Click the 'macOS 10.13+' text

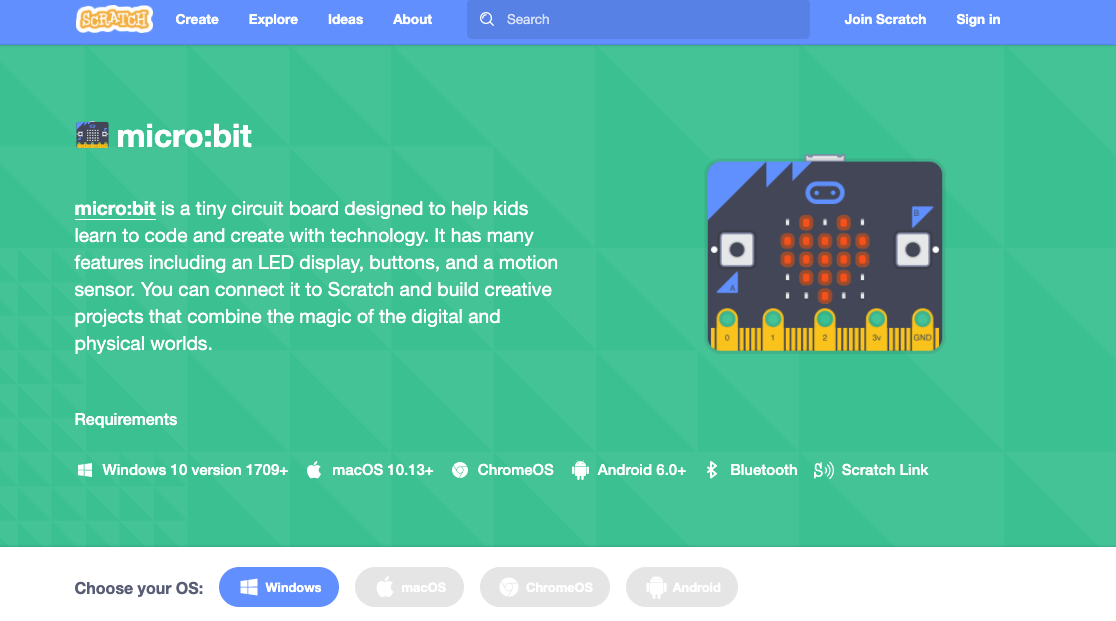382,470
